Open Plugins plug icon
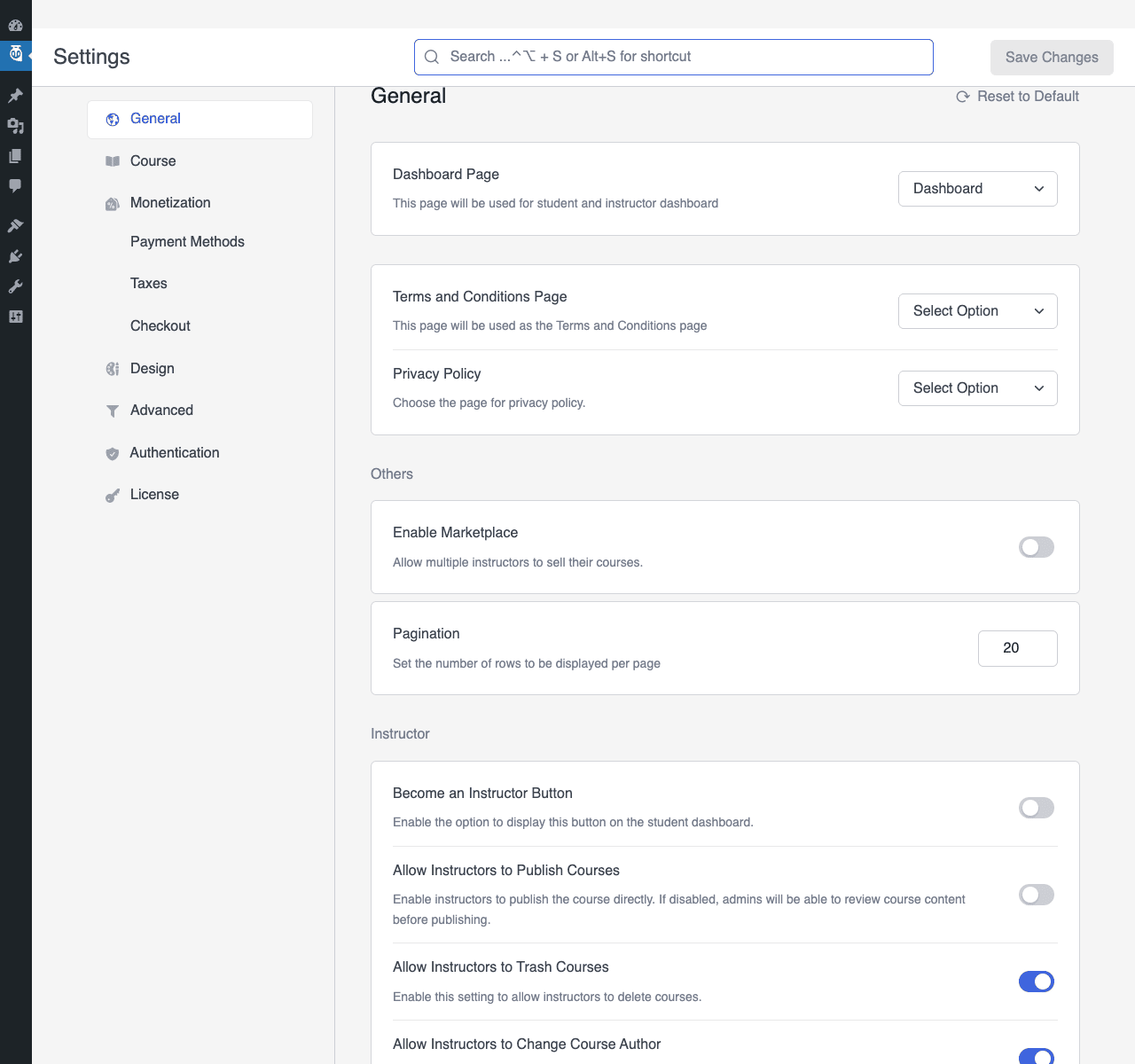This screenshot has height=1064, width=1135. point(15,256)
